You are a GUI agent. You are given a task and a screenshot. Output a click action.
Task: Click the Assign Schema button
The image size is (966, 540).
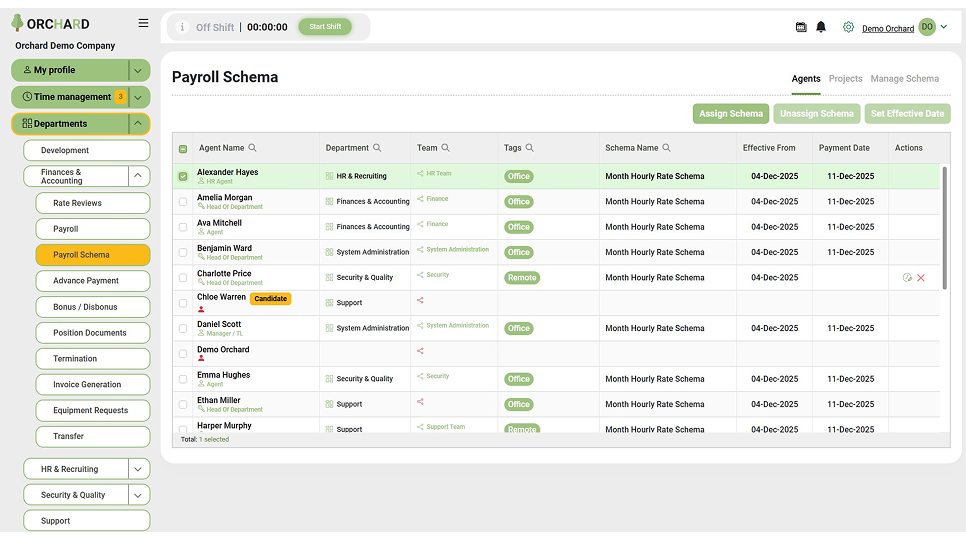731,113
